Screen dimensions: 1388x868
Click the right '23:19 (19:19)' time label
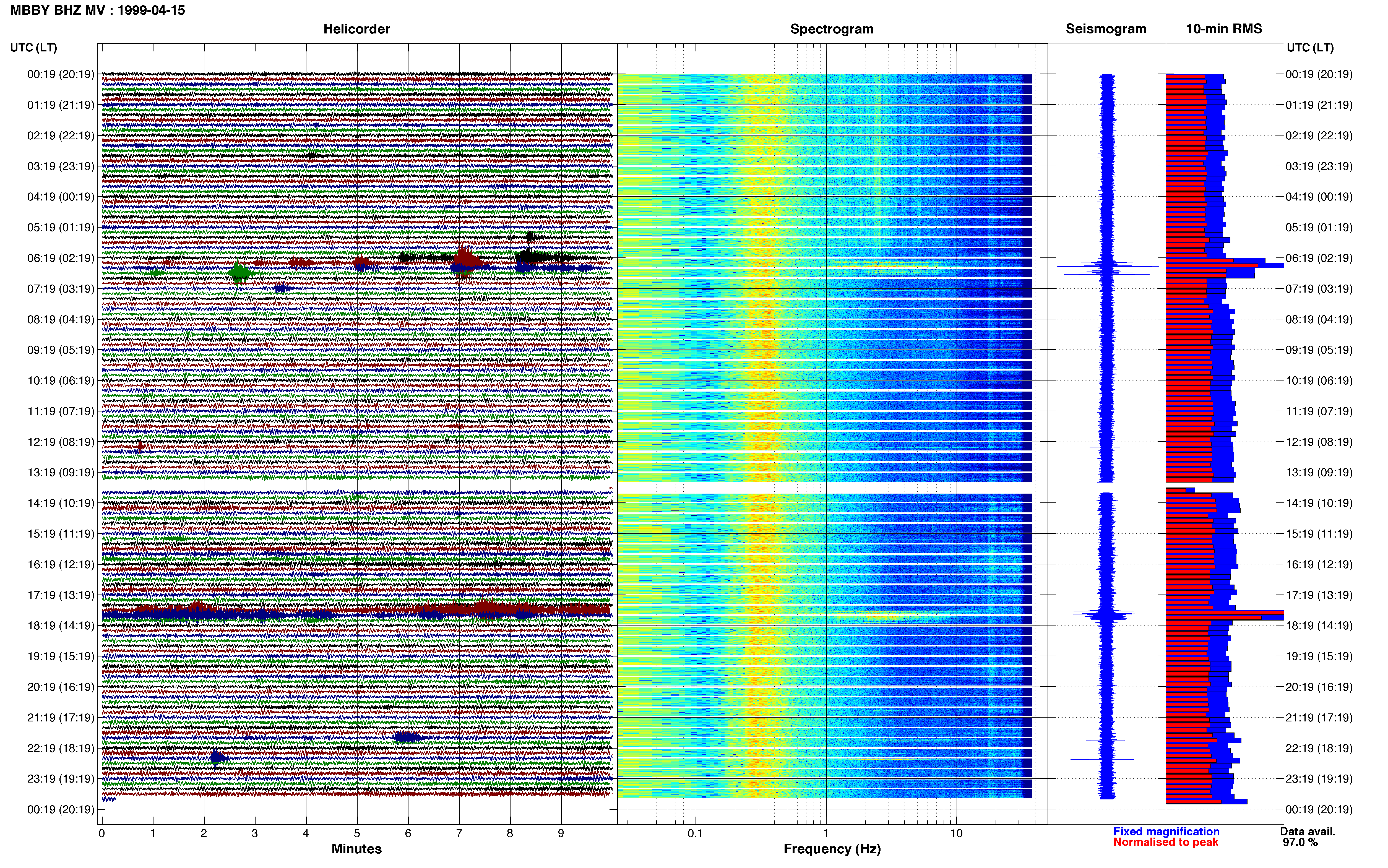tap(1319, 779)
